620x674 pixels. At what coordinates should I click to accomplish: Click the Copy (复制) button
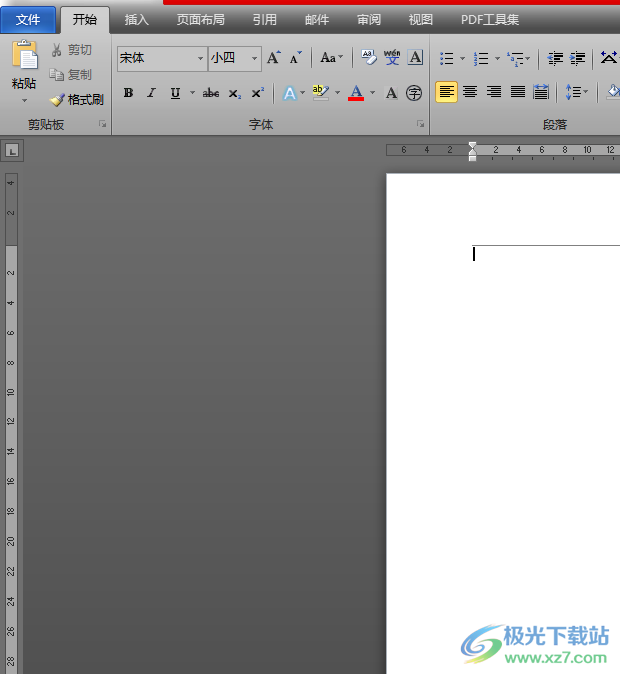click(x=70, y=75)
